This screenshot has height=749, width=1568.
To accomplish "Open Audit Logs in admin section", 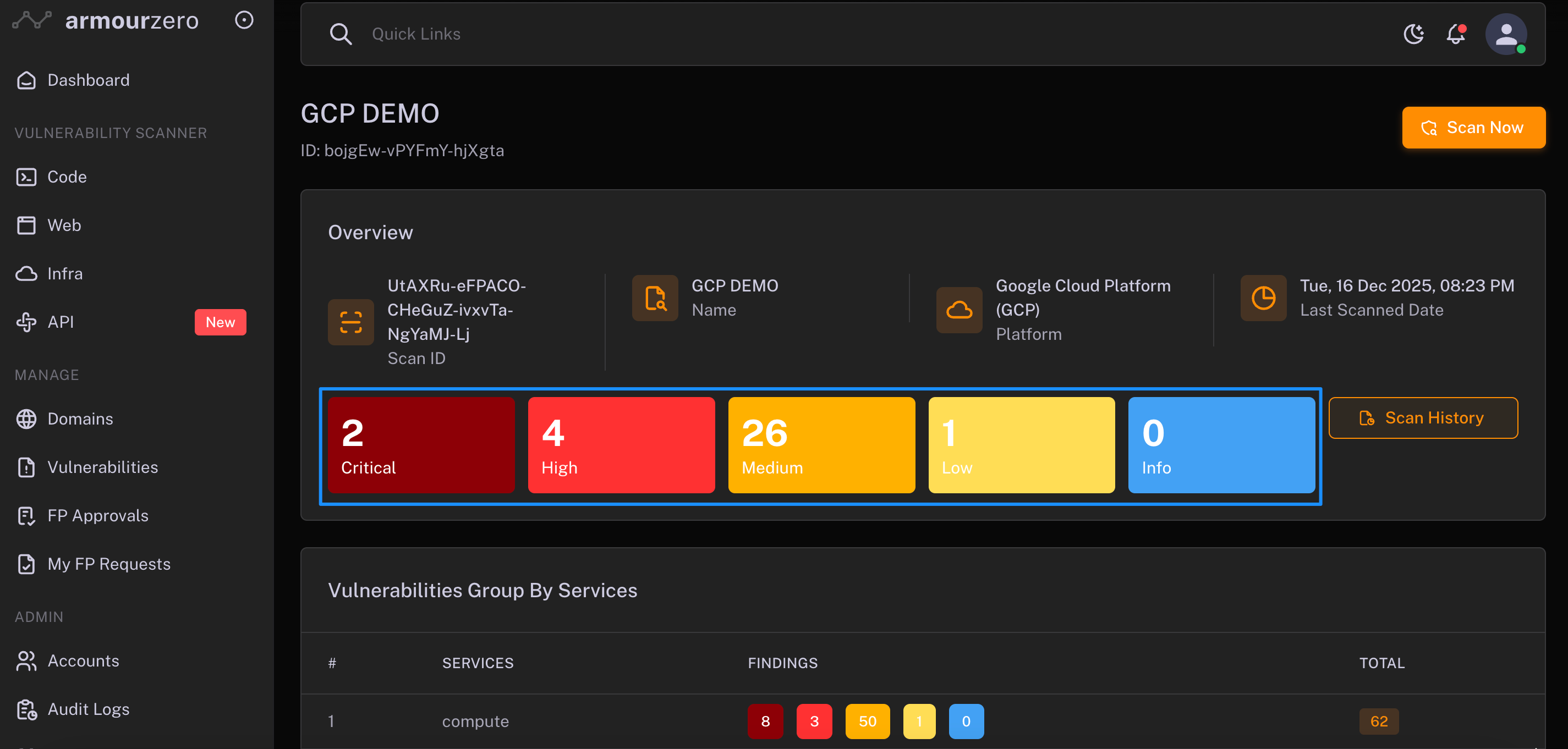I will coord(88,709).
